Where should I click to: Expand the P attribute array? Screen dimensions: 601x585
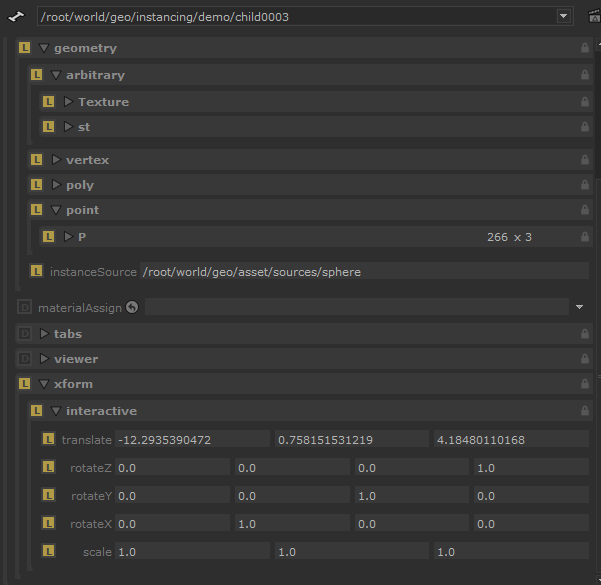pyautogui.click(x=69, y=237)
